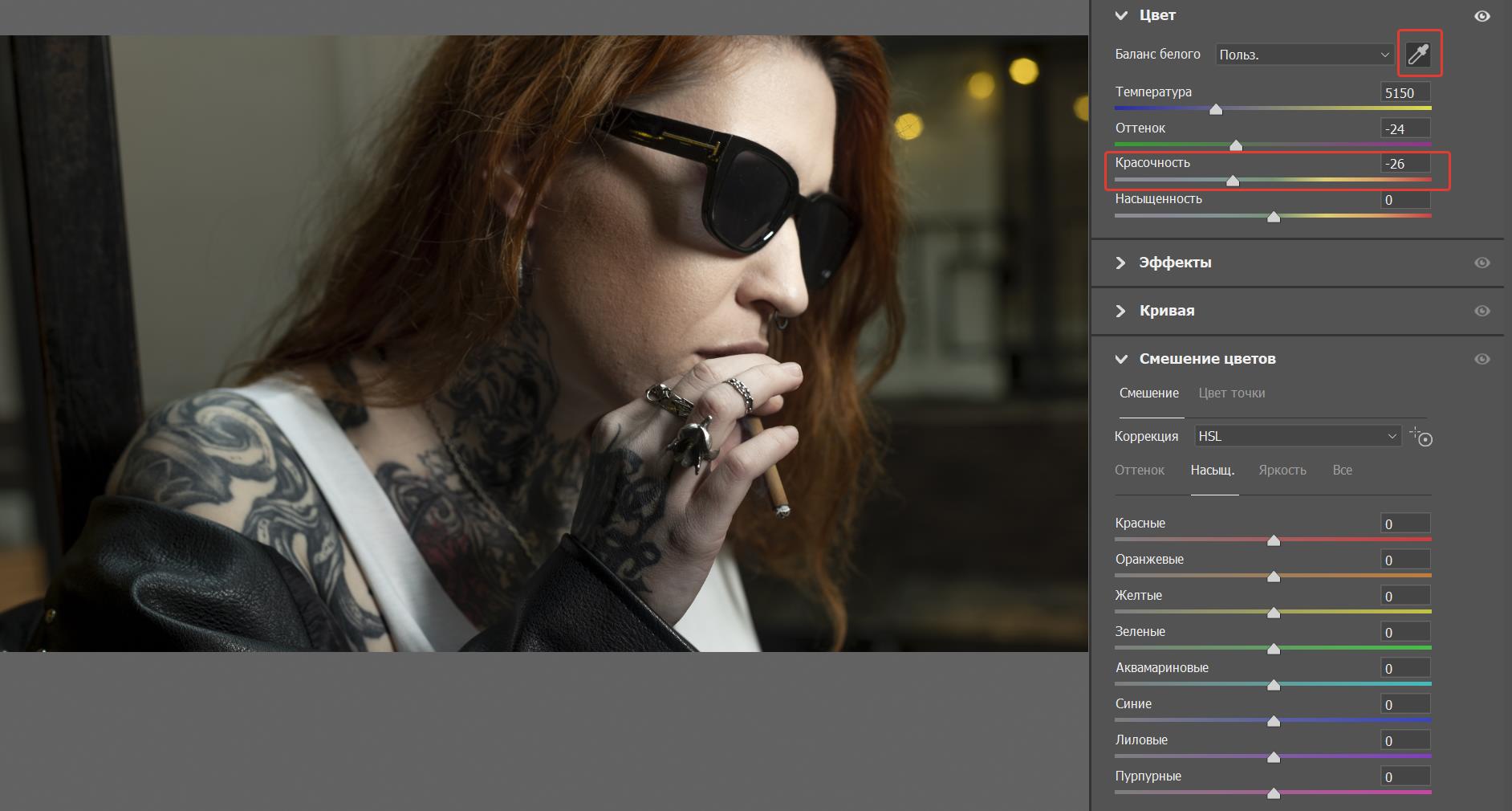The height and width of the screenshot is (811, 1512).
Task: Select the Яркость tab
Action: click(1282, 470)
